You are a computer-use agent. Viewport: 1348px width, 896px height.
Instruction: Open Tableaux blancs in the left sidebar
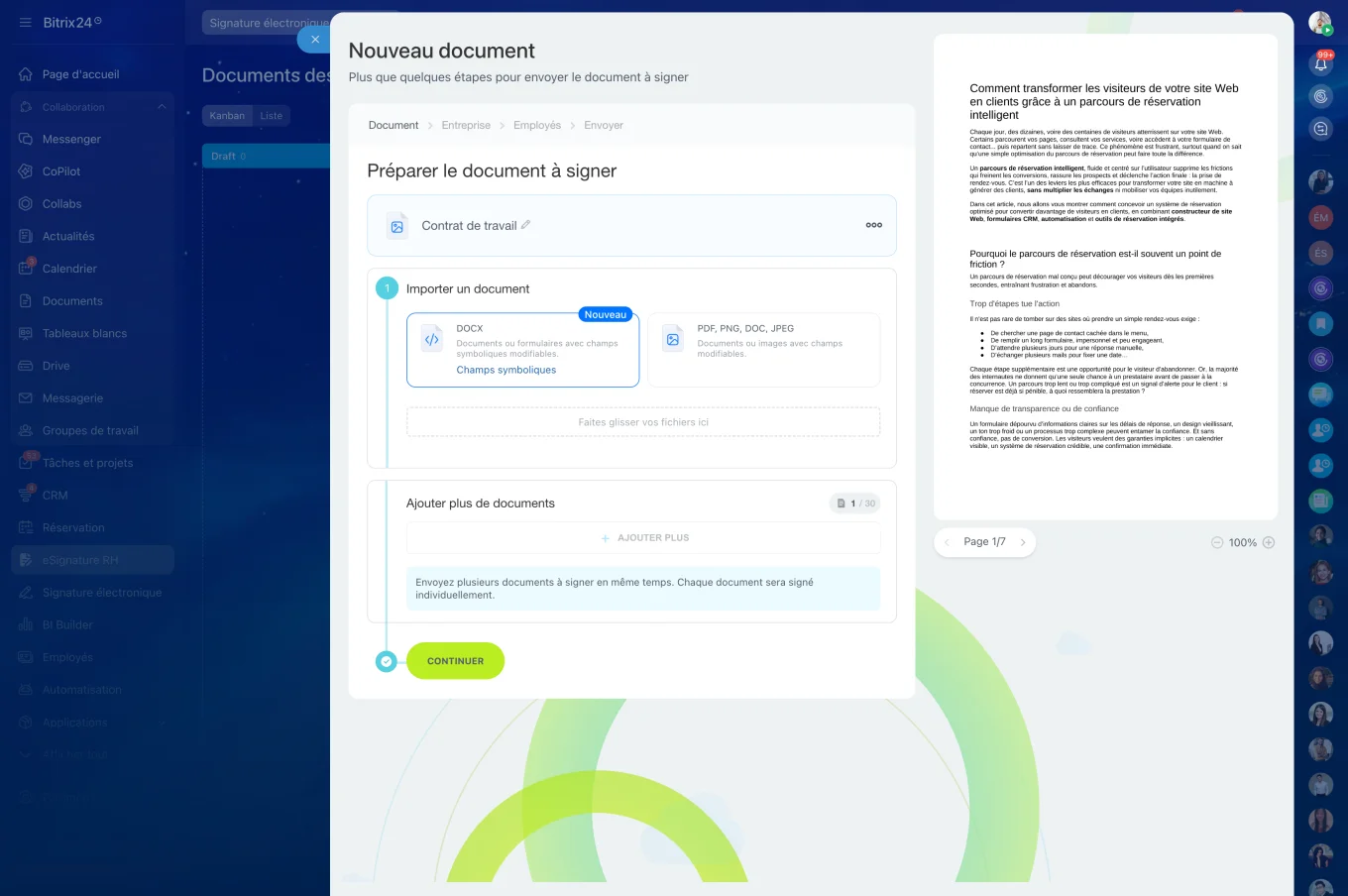[x=84, y=334]
